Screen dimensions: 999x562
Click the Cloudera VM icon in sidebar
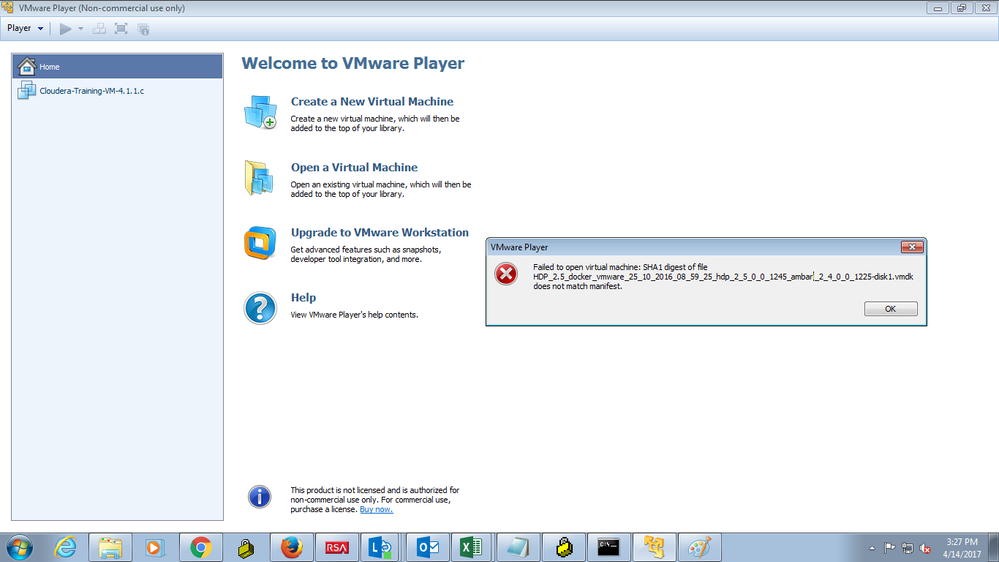27,90
